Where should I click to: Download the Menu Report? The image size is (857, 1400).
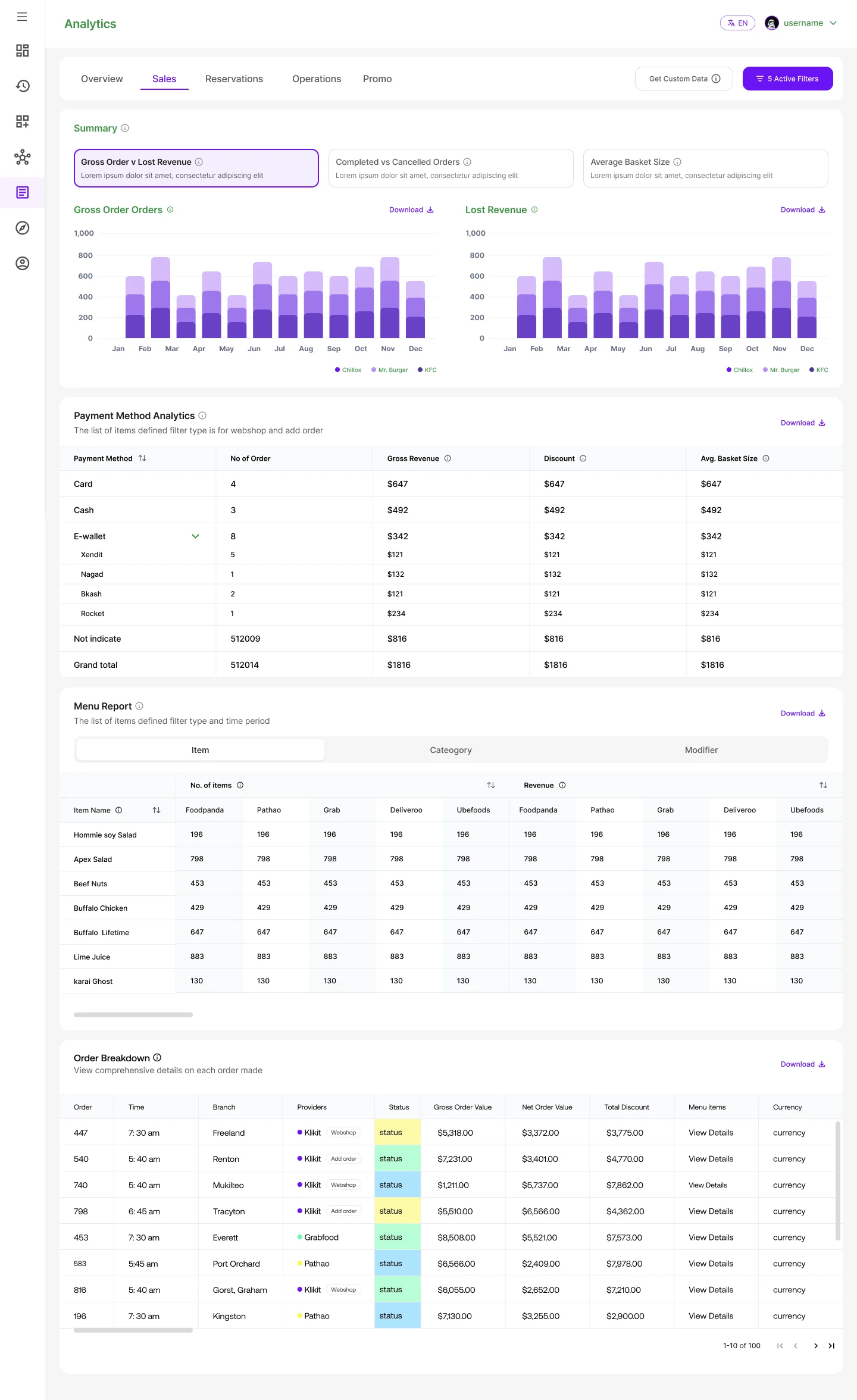(x=803, y=713)
